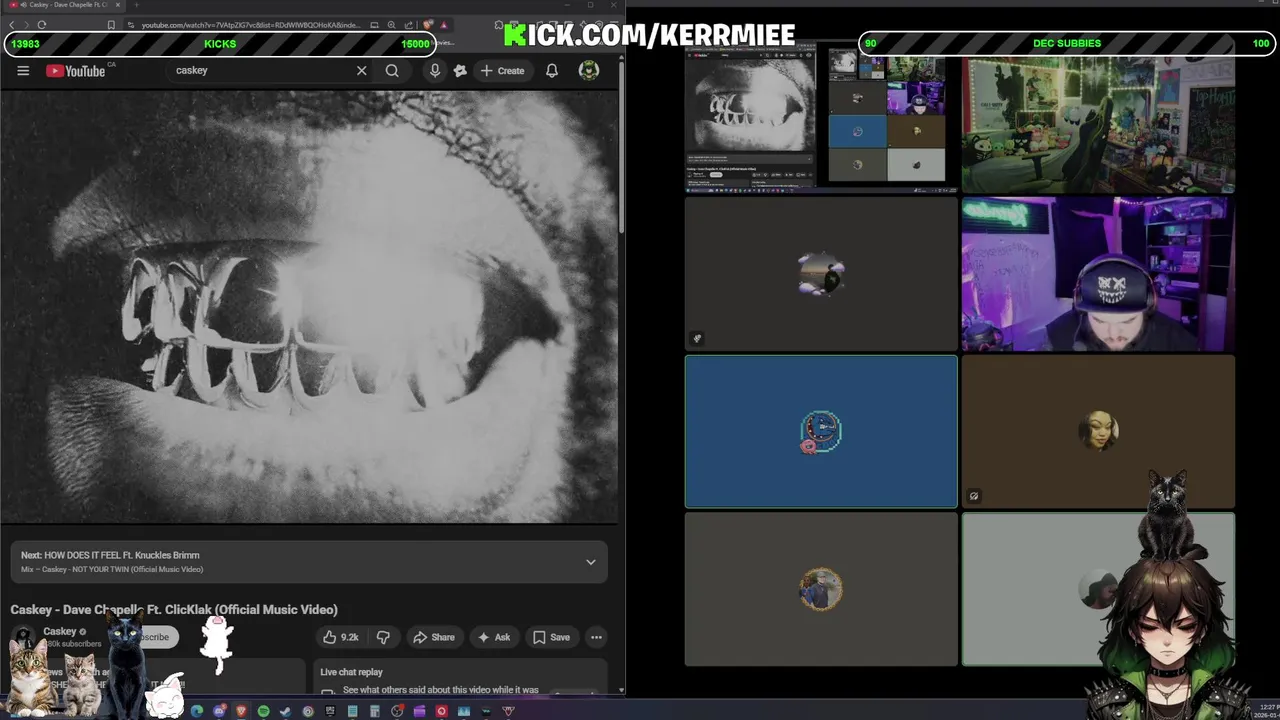1280x720 pixels.
Task: Select the browser address bar URL
Action: [250, 25]
